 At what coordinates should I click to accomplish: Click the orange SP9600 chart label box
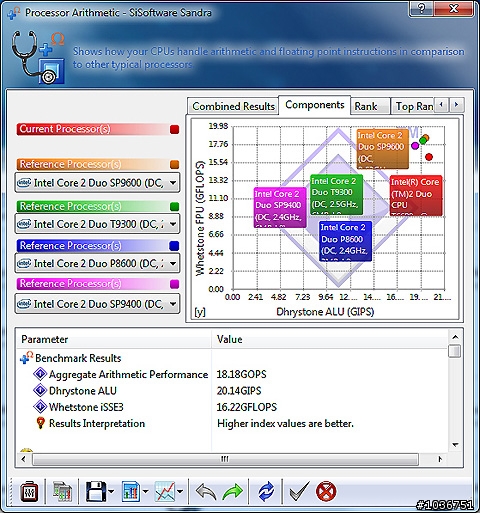[x=382, y=149]
